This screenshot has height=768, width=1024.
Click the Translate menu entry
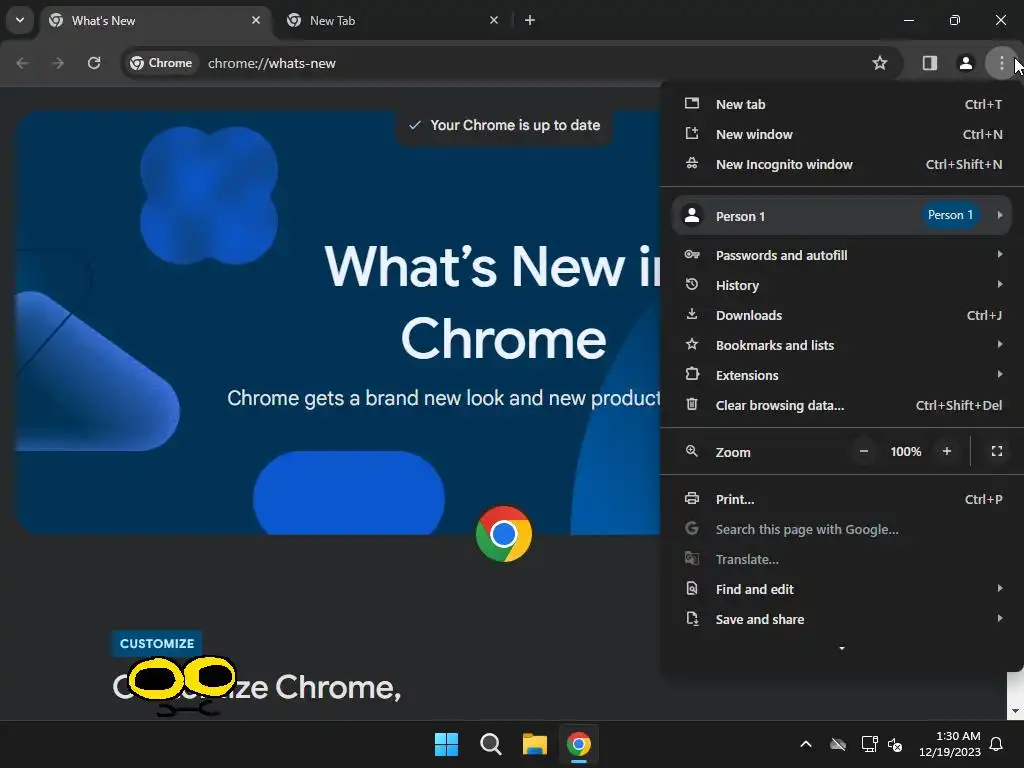coord(842,560)
